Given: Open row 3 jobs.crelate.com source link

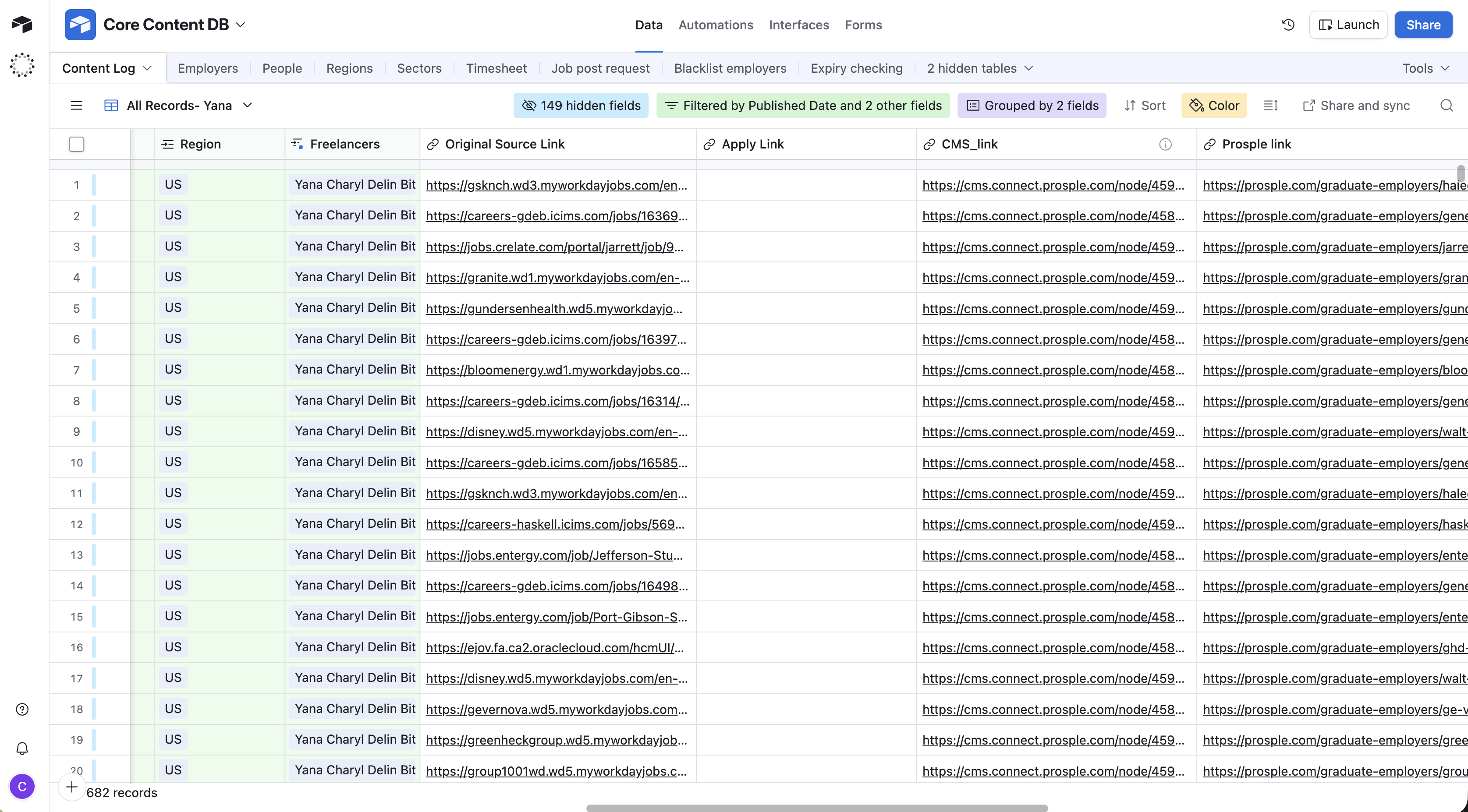Looking at the screenshot, I should 554,247.
